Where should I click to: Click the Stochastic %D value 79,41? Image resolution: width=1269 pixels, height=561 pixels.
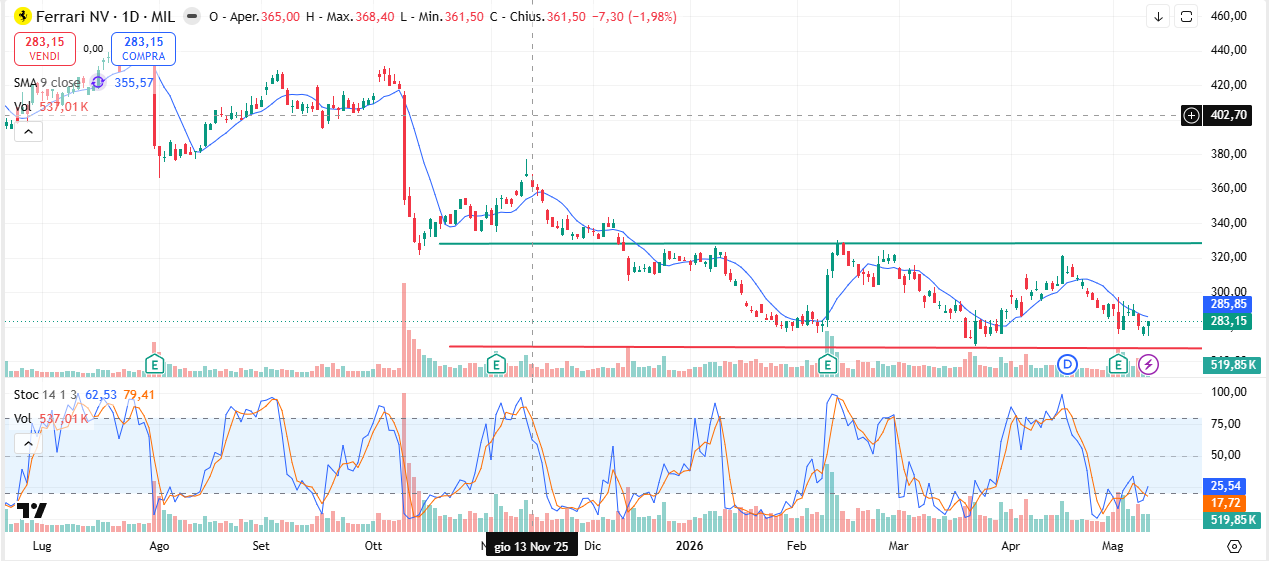[x=139, y=395]
